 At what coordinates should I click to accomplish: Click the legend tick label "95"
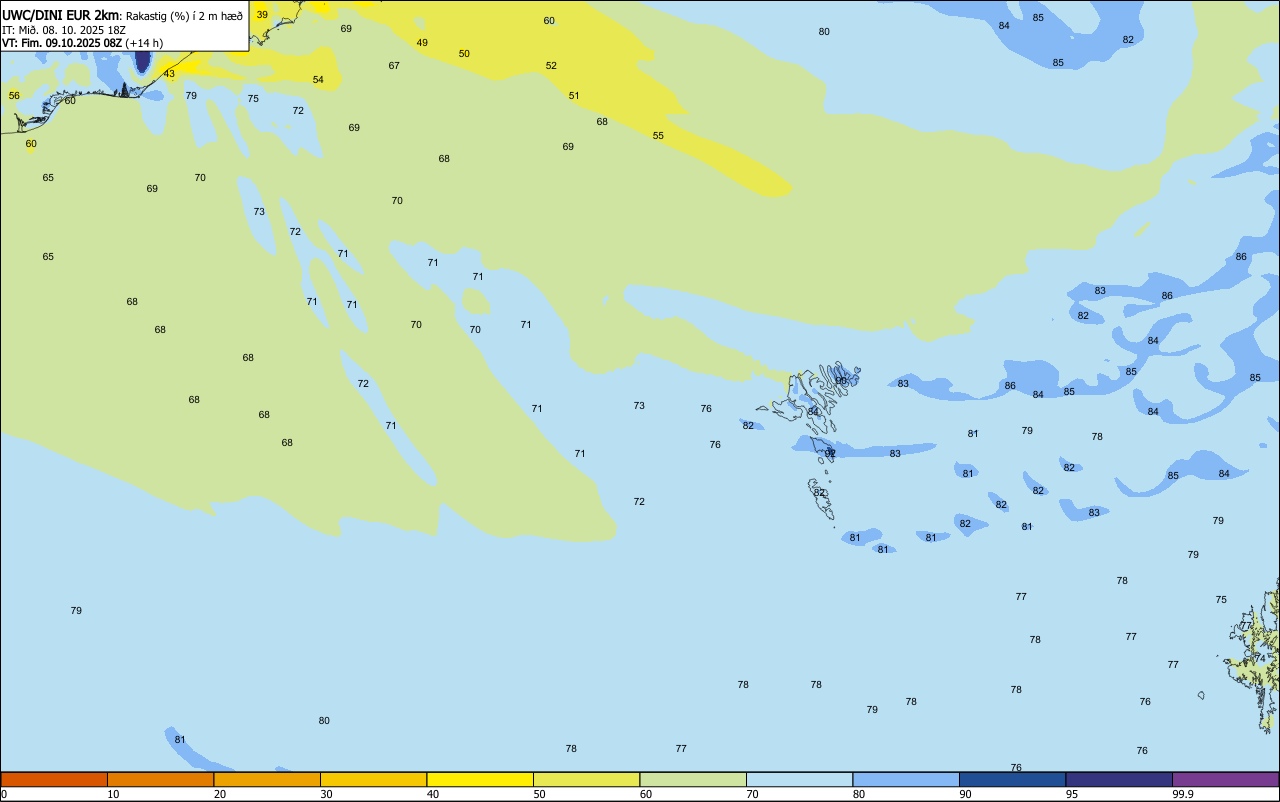[1072, 794]
